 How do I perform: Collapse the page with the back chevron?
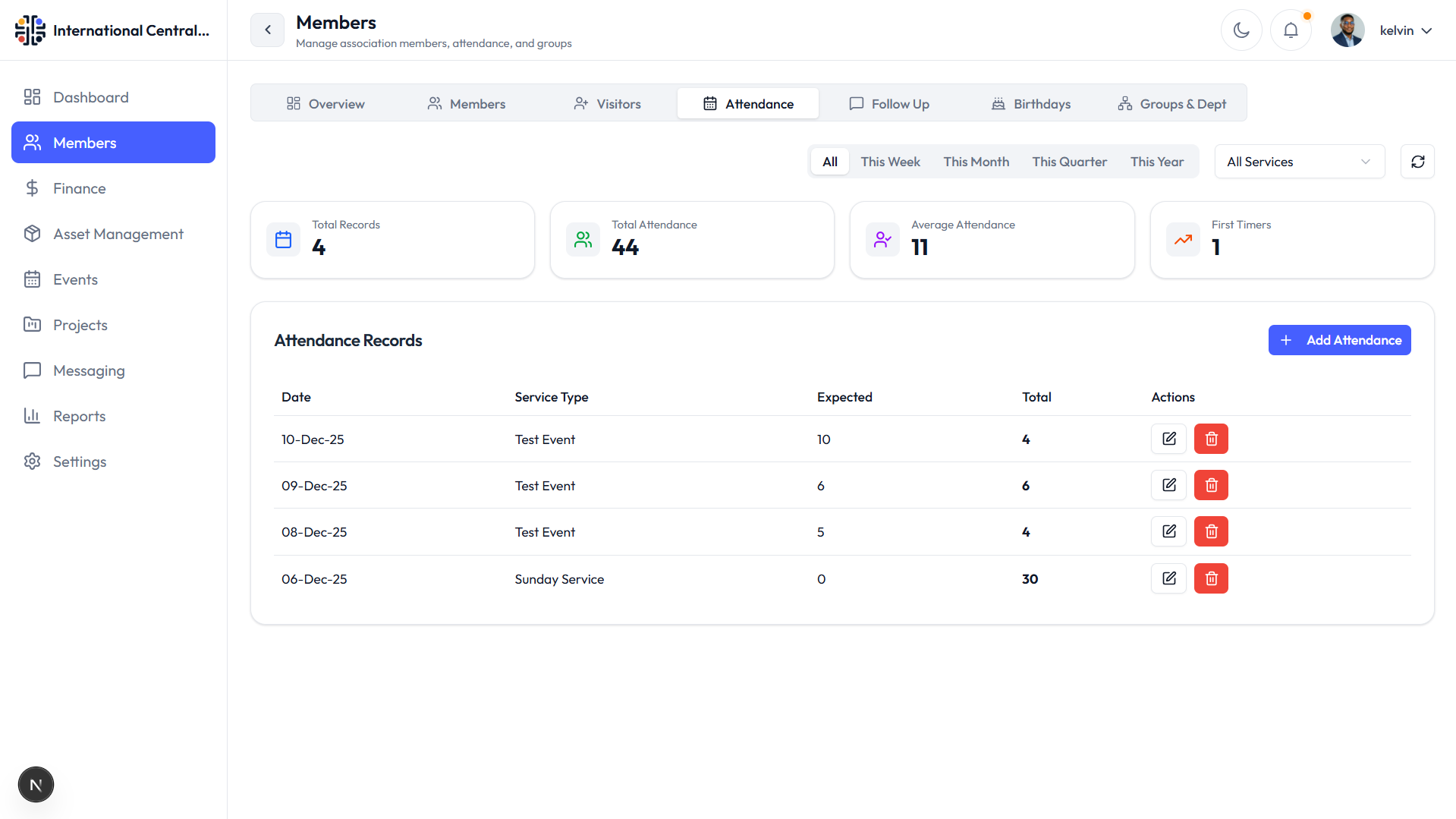click(267, 30)
